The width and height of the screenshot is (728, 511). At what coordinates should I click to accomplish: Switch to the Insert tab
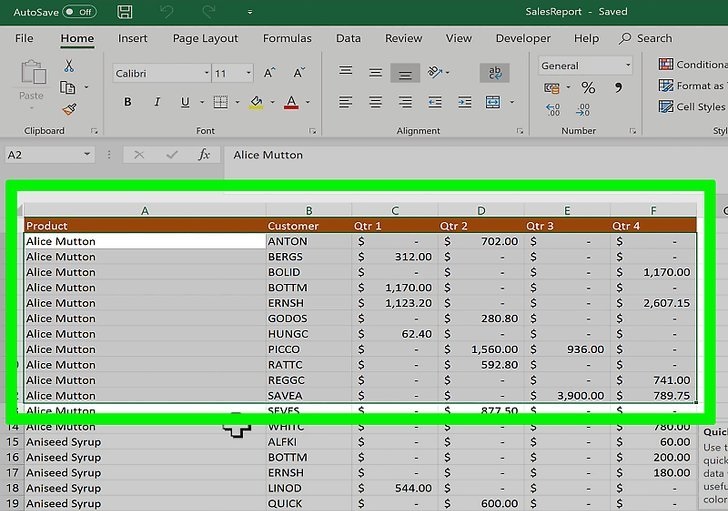coord(132,38)
